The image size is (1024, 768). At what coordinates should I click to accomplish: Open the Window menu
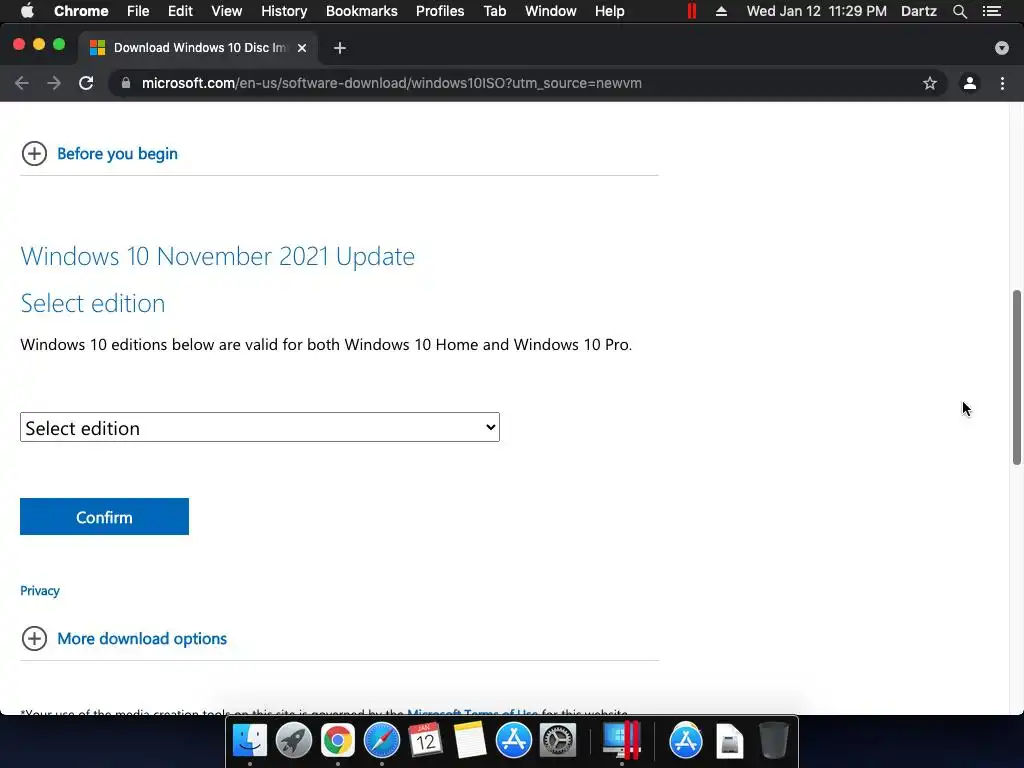(x=551, y=11)
